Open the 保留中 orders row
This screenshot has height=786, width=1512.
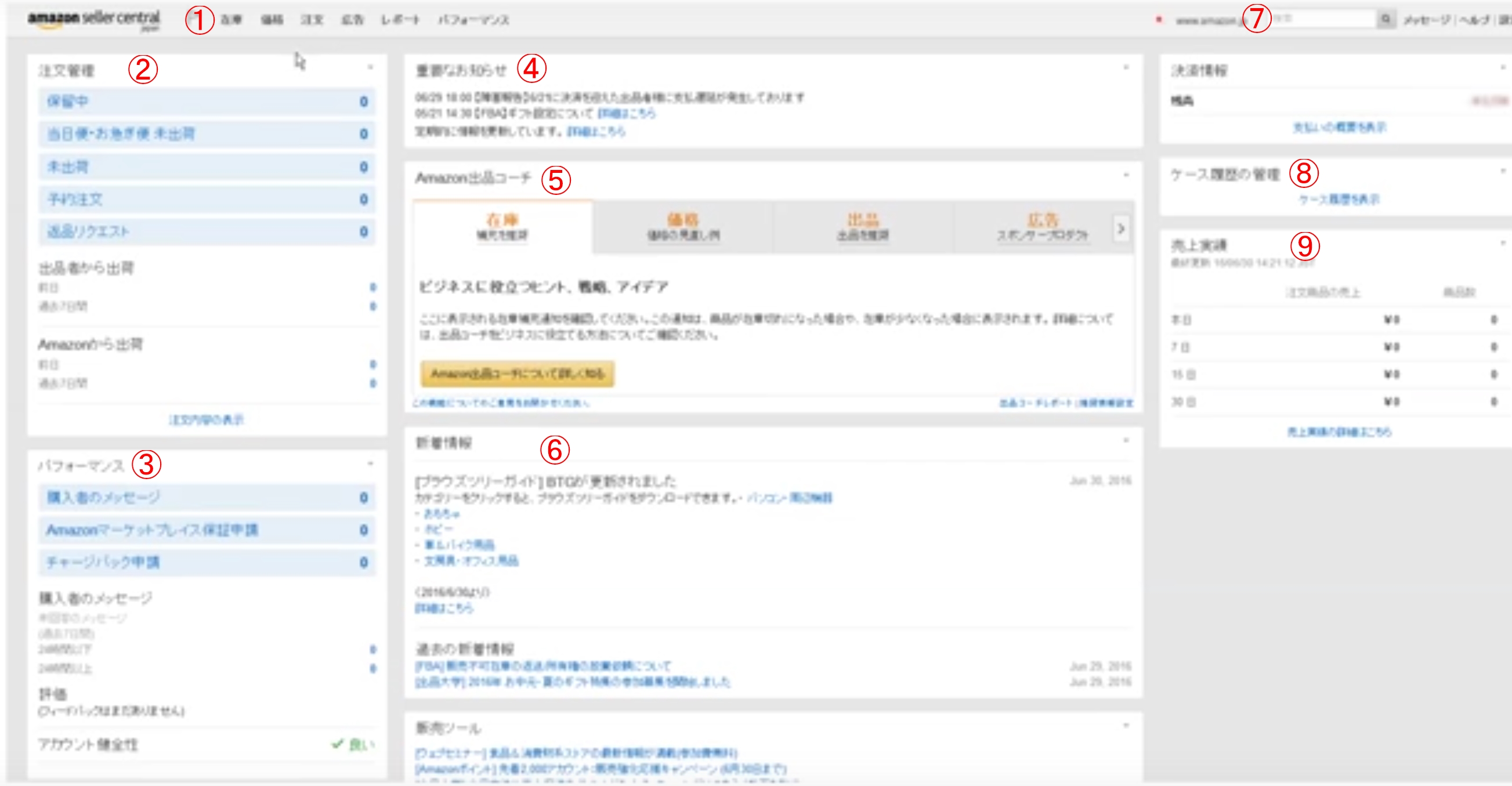click(207, 102)
